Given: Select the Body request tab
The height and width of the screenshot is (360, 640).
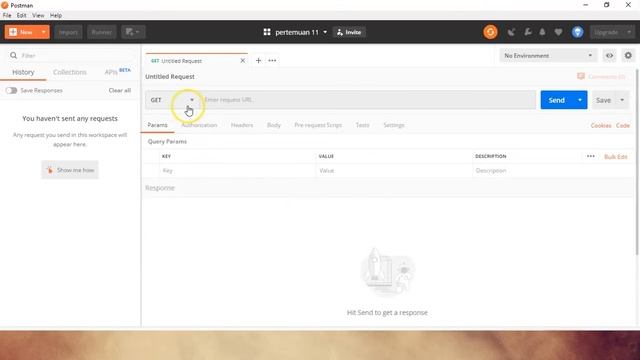Looking at the screenshot, I should click(x=274, y=125).
